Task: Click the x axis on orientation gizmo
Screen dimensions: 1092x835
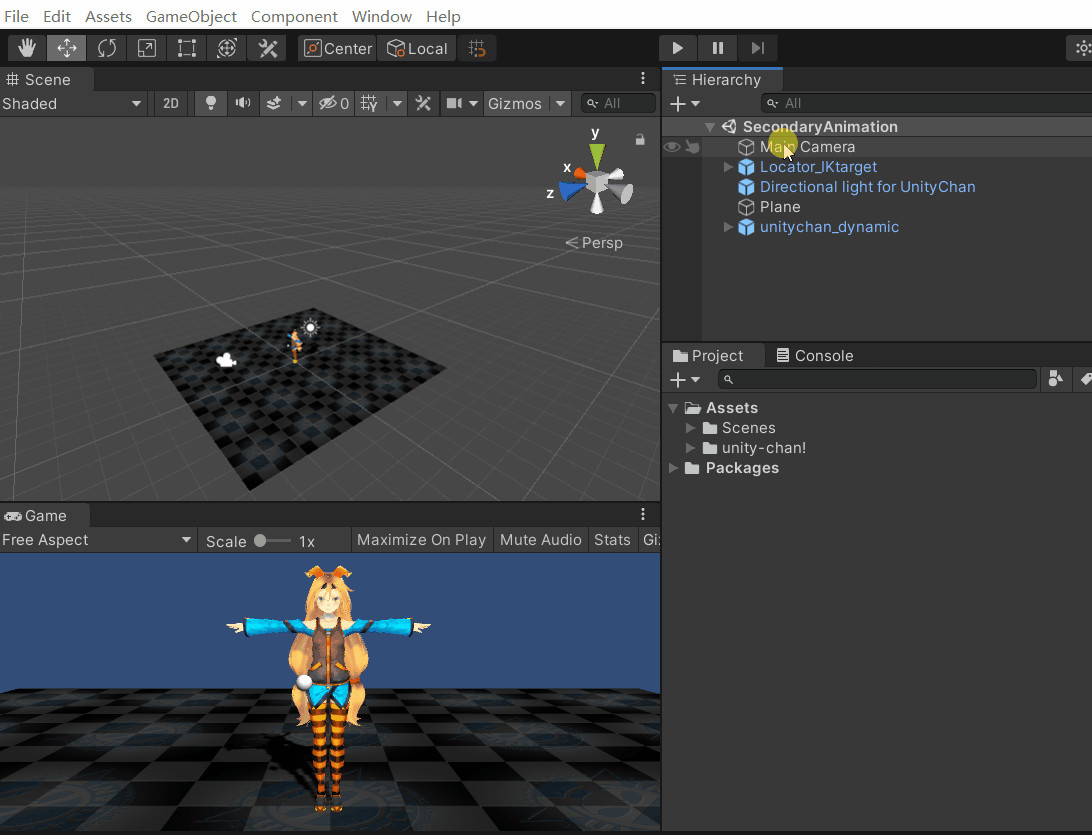Action: point(579,172)
